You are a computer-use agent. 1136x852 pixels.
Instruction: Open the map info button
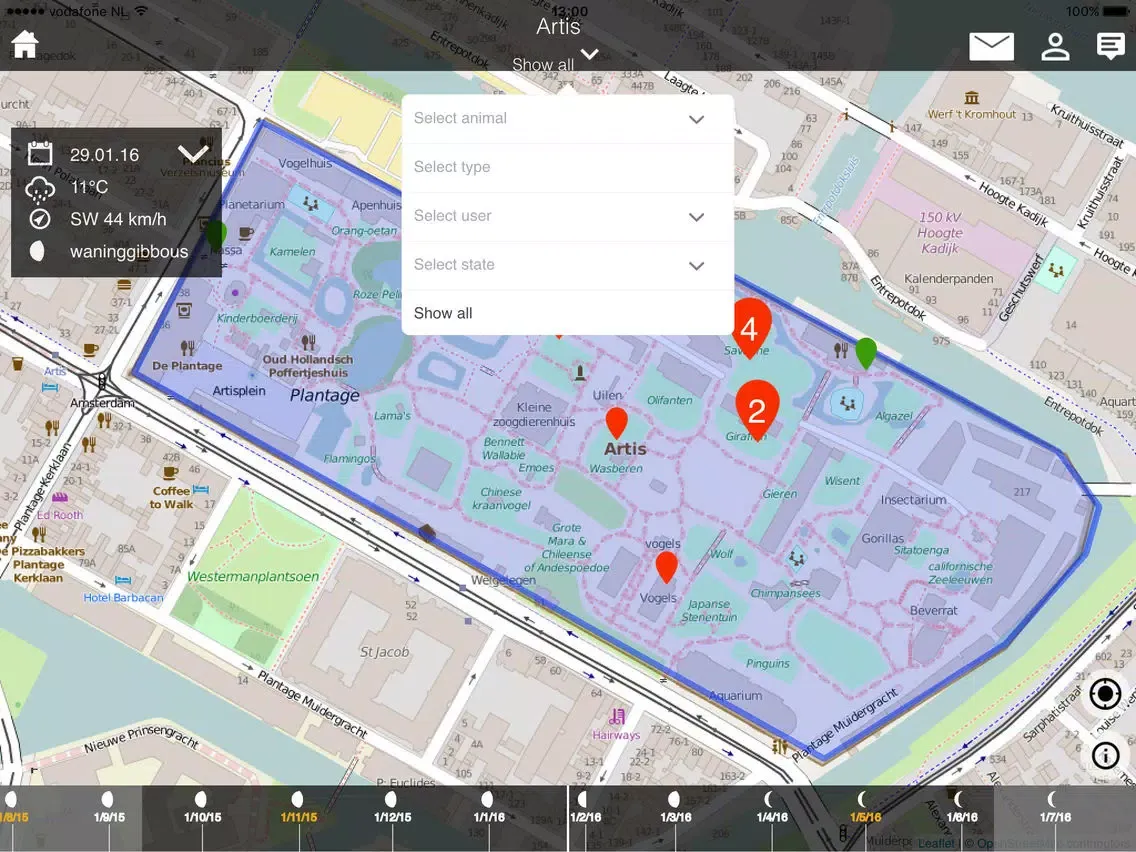(x=1105, y=756)
